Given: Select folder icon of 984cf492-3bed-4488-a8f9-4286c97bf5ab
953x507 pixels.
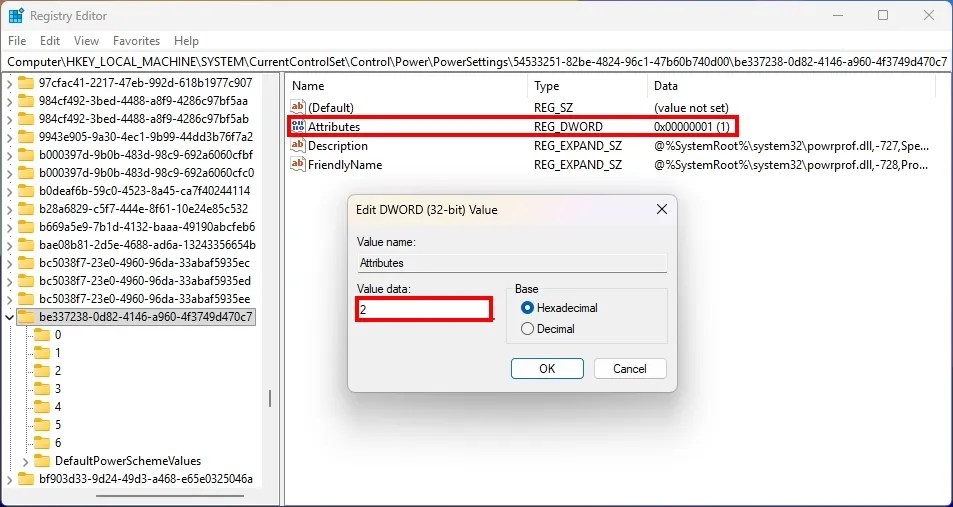Looking at the screenshot, I should (26, 119).
